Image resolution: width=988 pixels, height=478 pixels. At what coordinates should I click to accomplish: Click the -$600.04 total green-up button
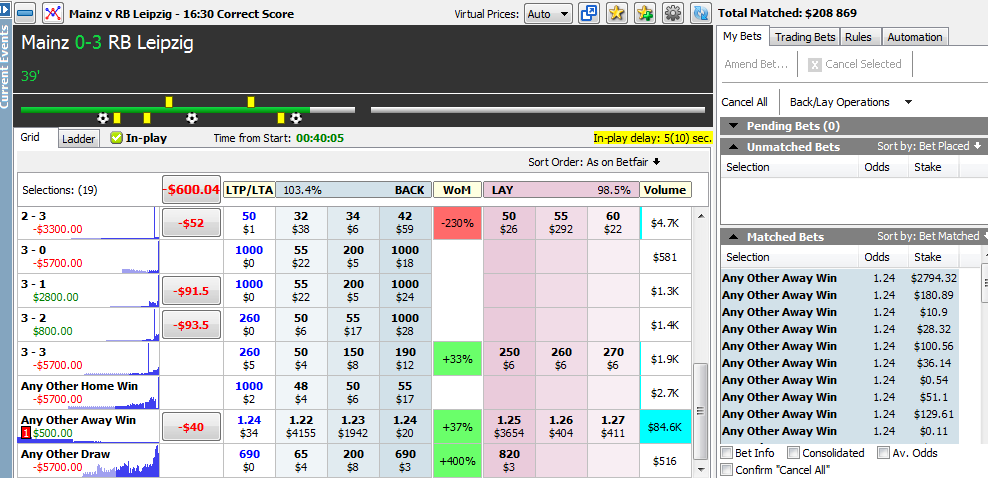[192, 189]
